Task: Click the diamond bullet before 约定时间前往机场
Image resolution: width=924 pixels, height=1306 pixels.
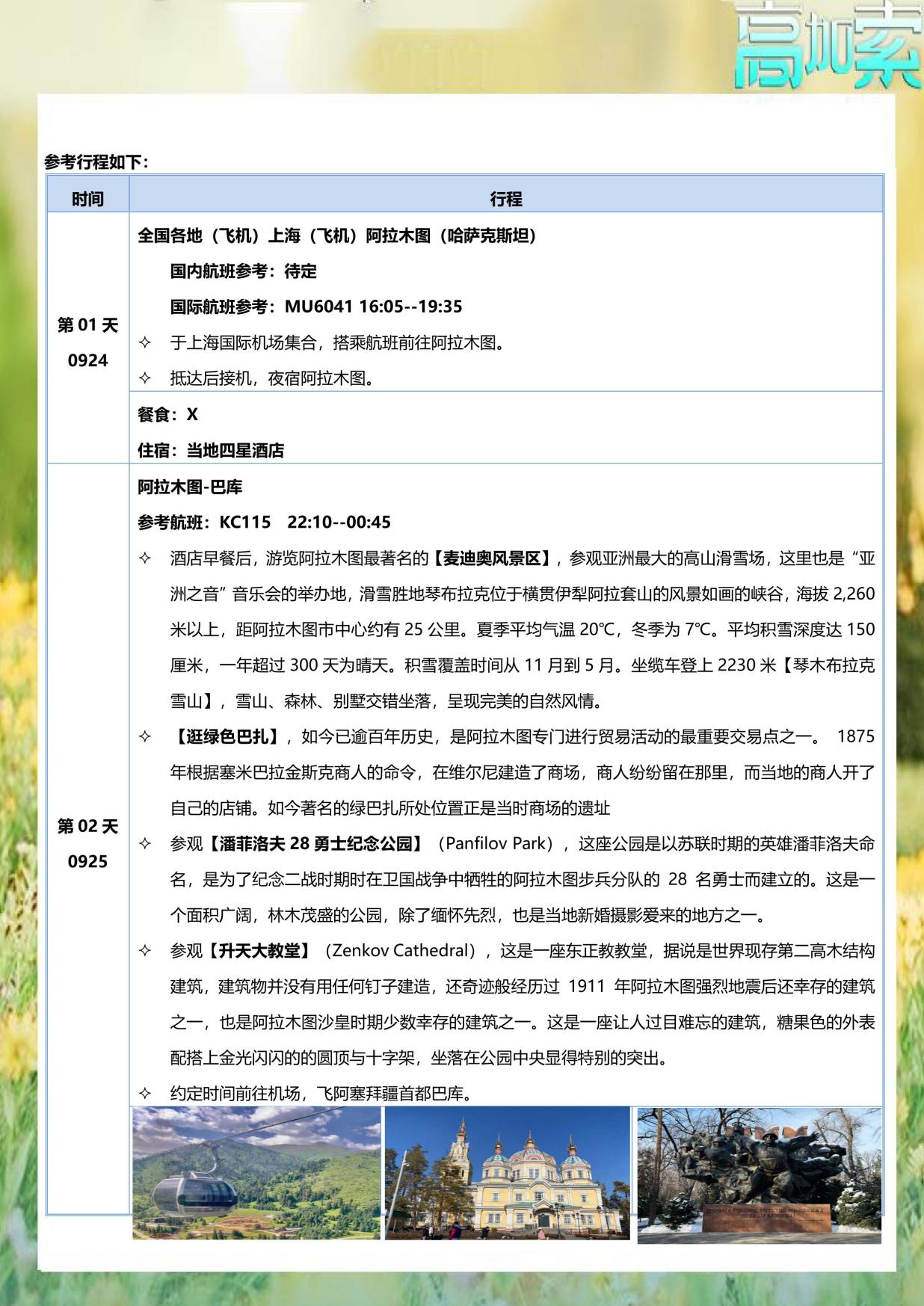Action: tap(145, 1094)
